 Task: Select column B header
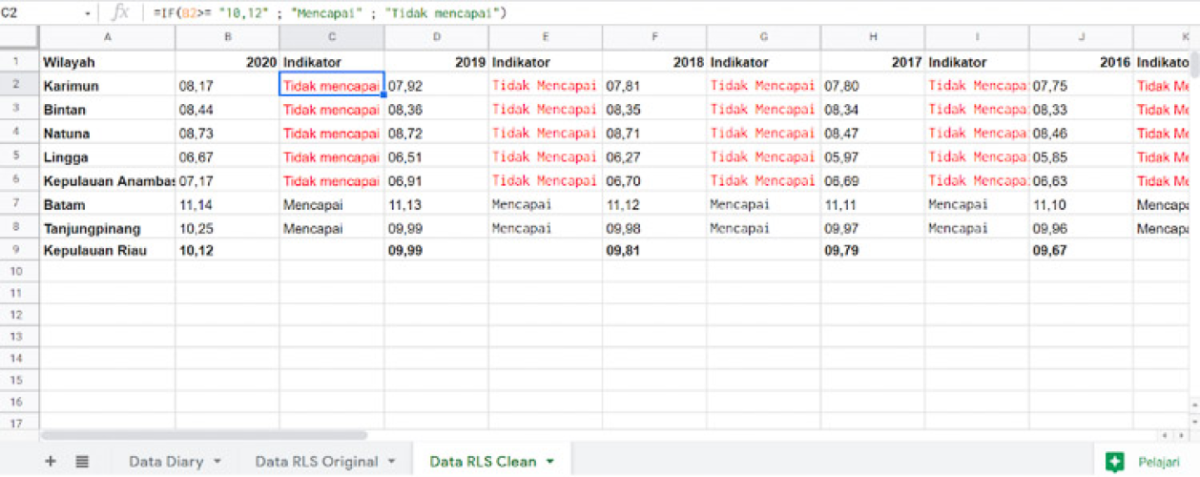[228, 37]
